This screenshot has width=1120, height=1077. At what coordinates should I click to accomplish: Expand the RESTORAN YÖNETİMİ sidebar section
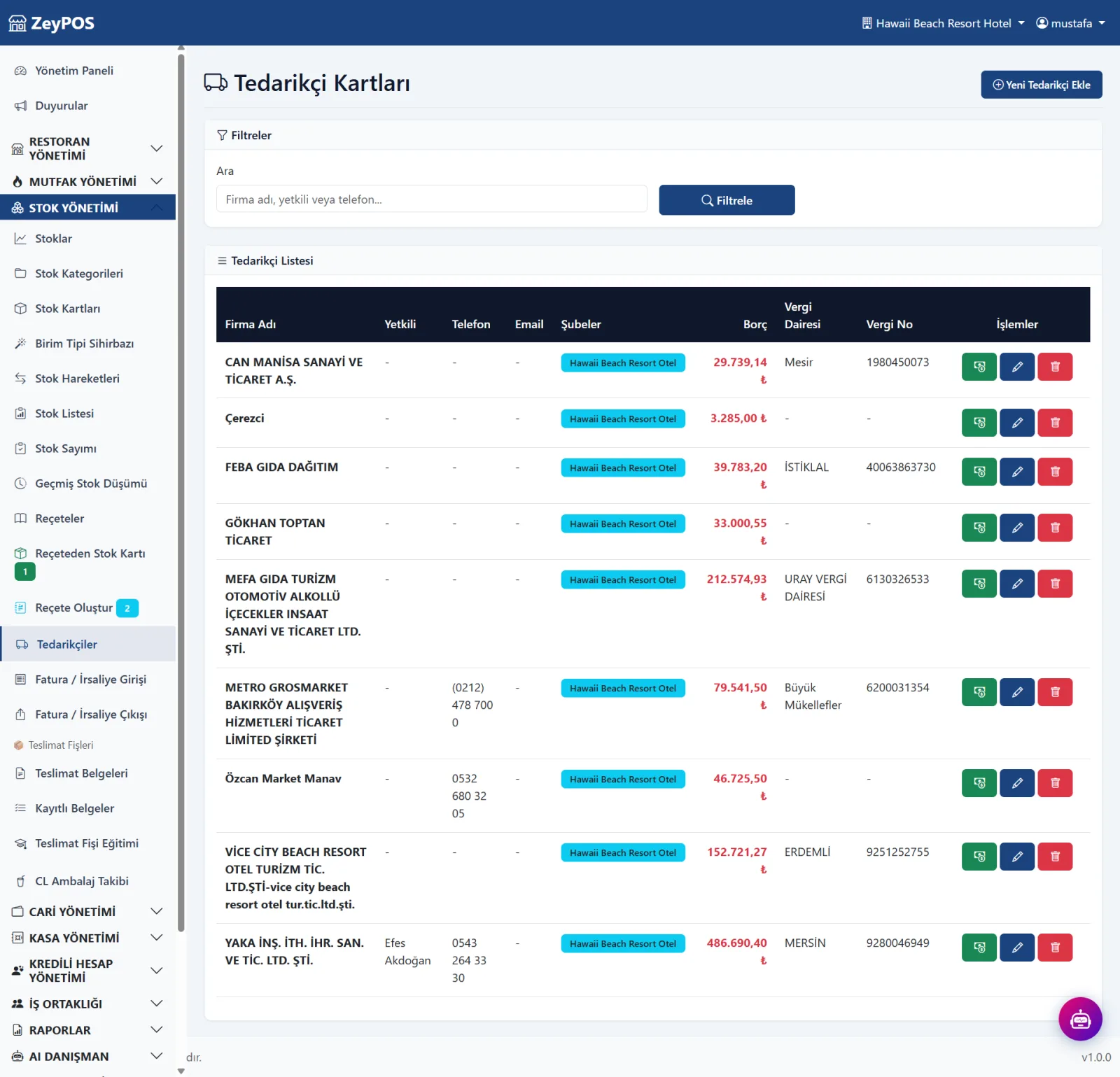[87, 148]
